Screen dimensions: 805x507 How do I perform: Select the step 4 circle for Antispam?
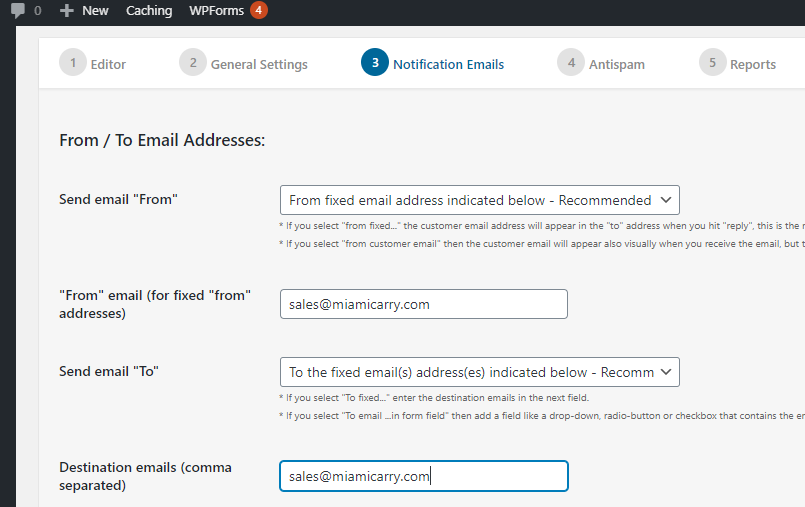pyautogui.click(x=571, y=63)
